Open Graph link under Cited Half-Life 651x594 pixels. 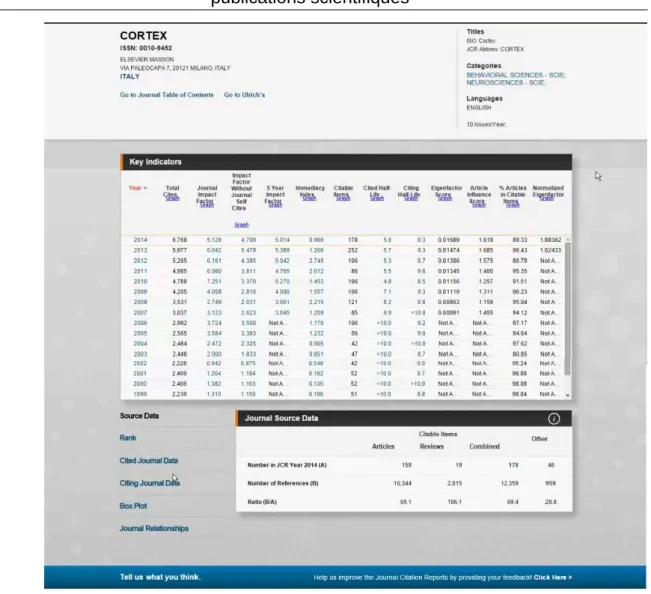point(377,198)
